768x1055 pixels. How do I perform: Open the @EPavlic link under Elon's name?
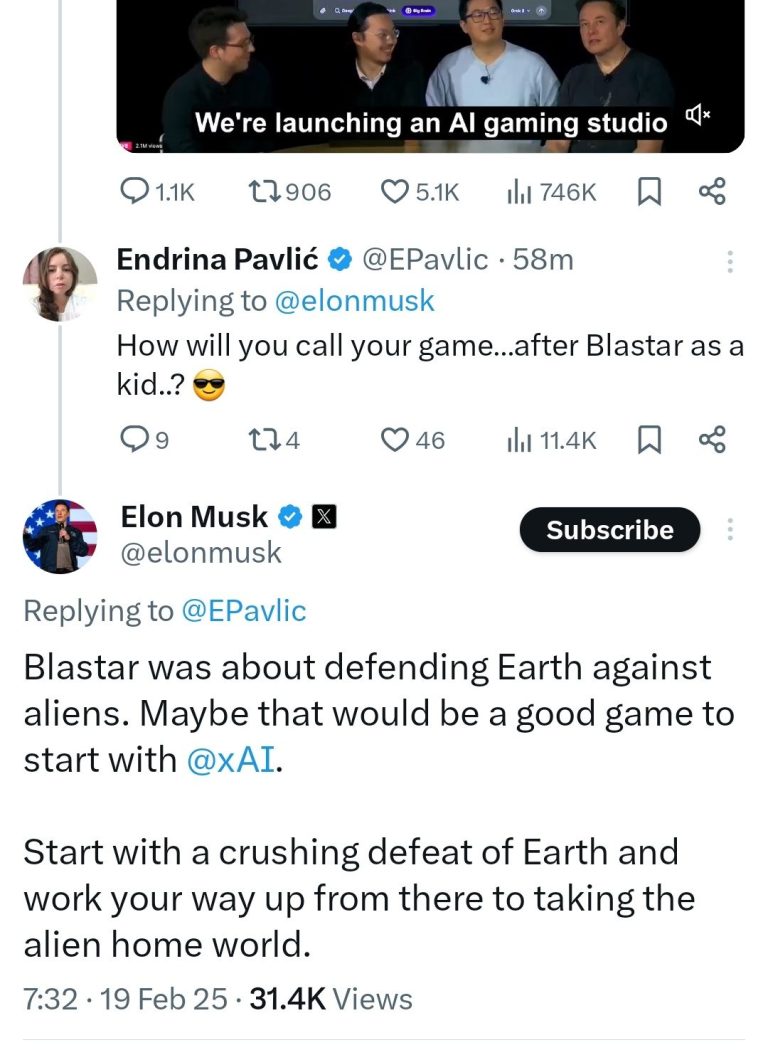pos(243,611)
